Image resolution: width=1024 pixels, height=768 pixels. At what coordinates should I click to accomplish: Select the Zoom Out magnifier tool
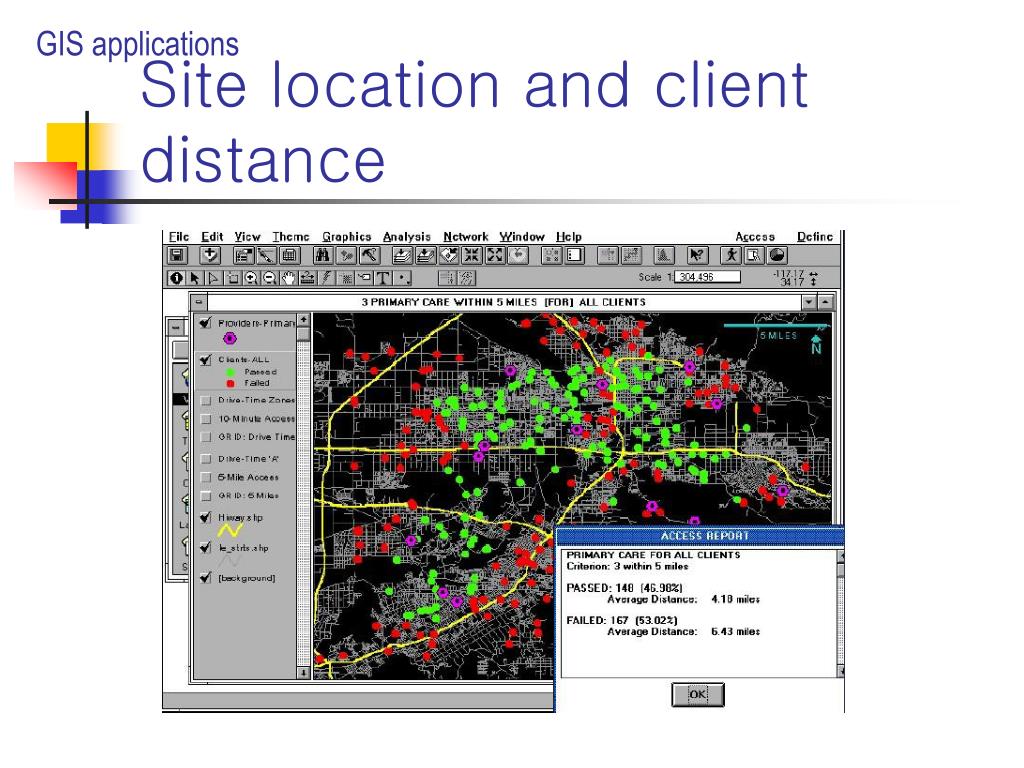269,278
